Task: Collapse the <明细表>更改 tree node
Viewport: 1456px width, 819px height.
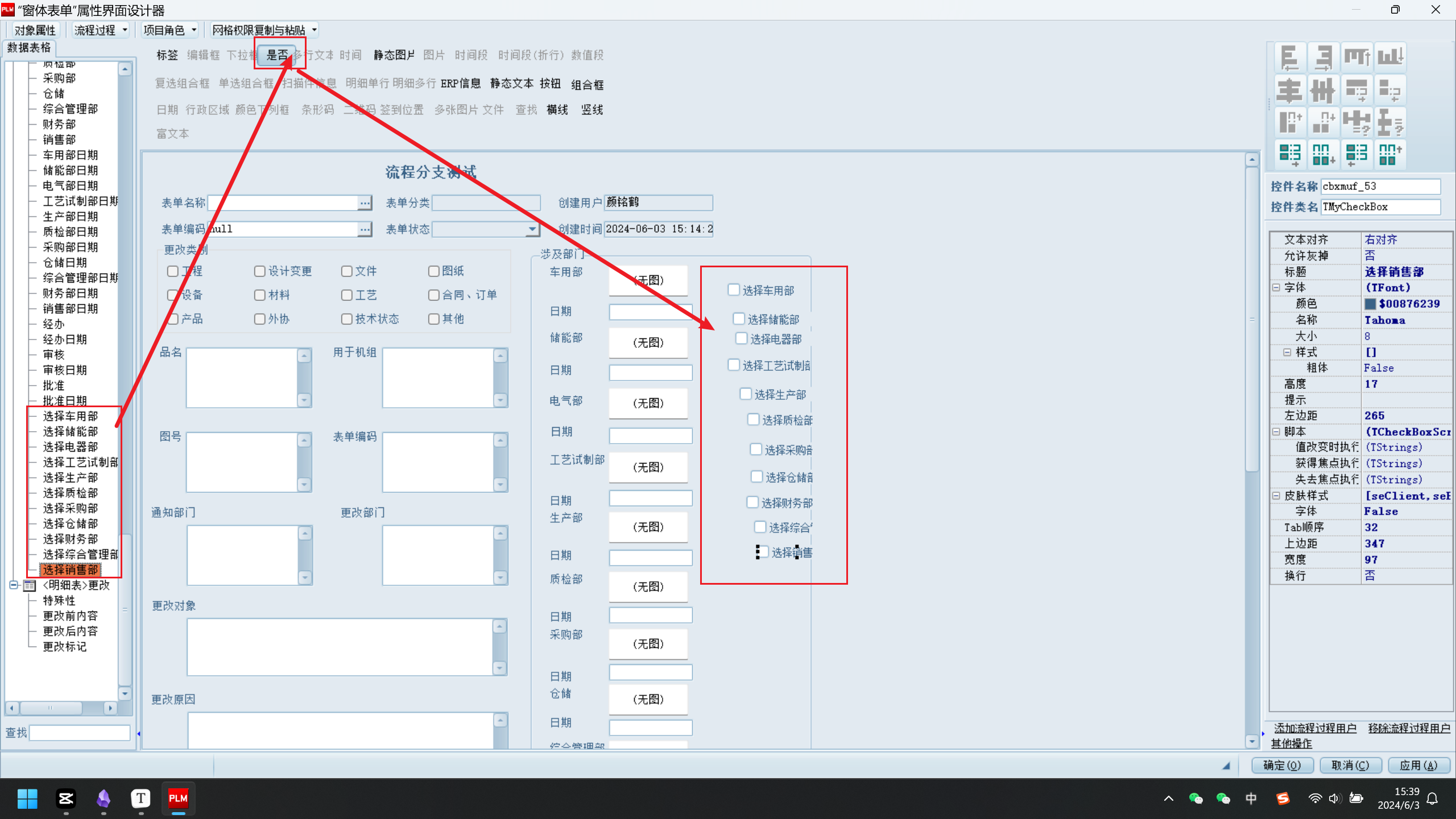Action: pyautogui.click(x=14, y=585)
